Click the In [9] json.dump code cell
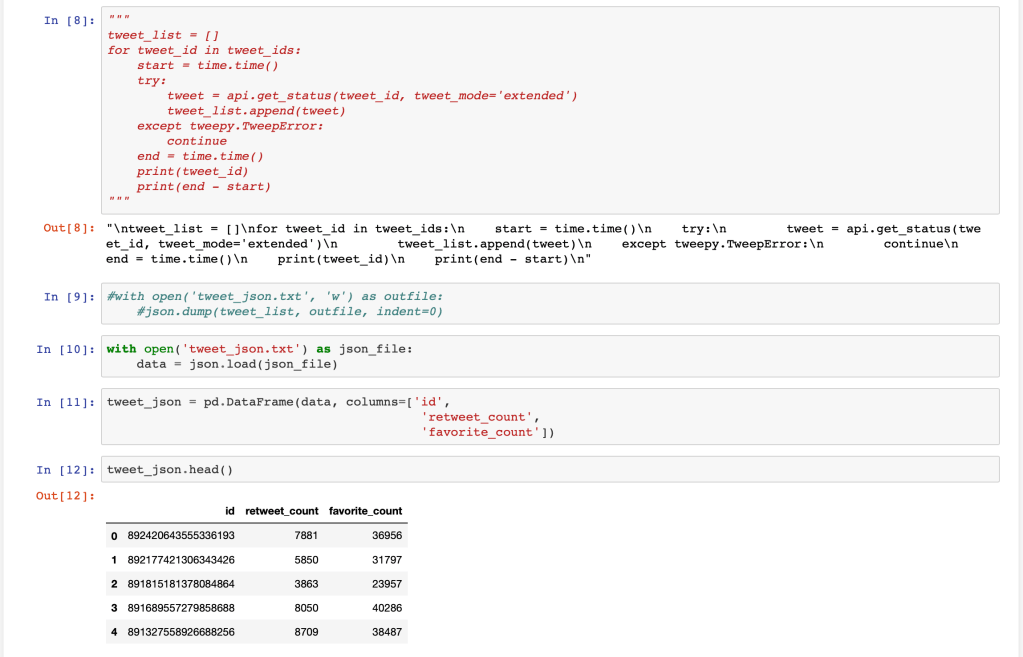This screenshot has width=1023, height=657. click(x=550, y=304)
